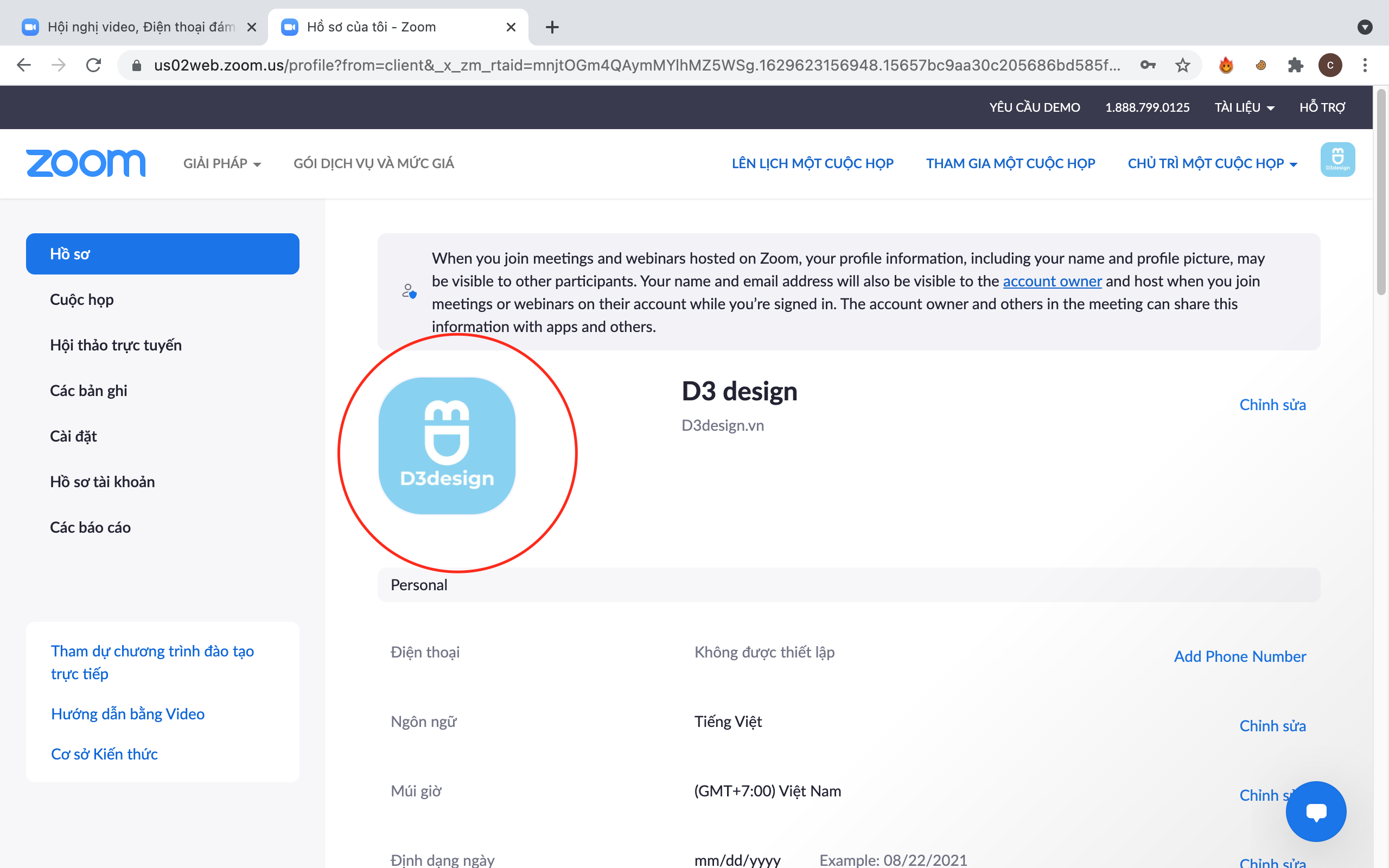1389x868 pixels.
Task: Click the D3design.vn text
Action: pyautogui.click(x=723, y=425)
